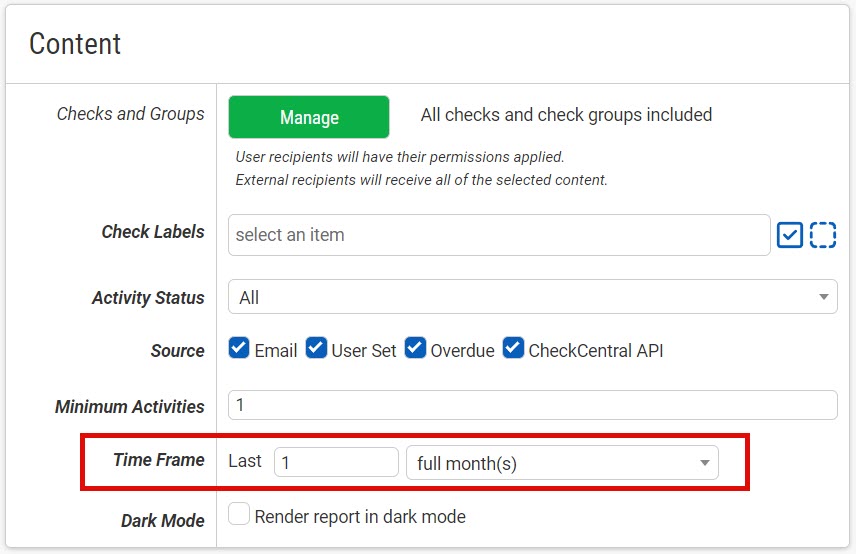Click the 'Email' source label text

coord(276,351)
